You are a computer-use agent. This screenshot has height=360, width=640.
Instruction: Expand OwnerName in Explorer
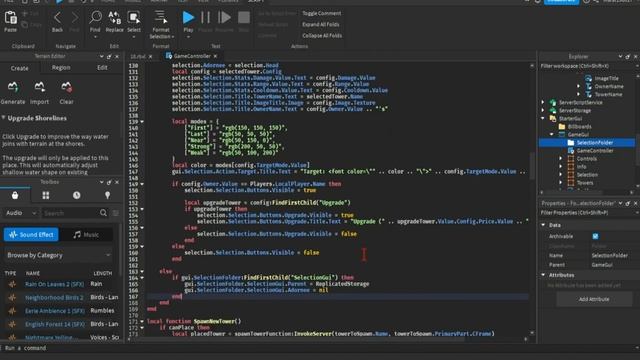(578, 86)
